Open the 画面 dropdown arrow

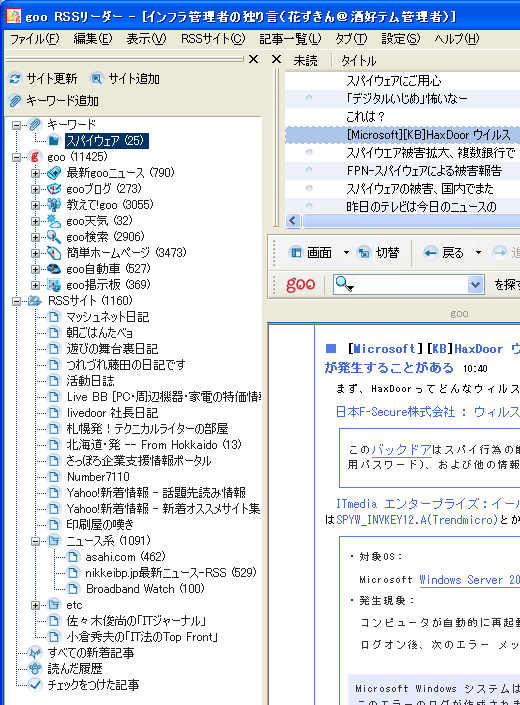click(346, 253)
